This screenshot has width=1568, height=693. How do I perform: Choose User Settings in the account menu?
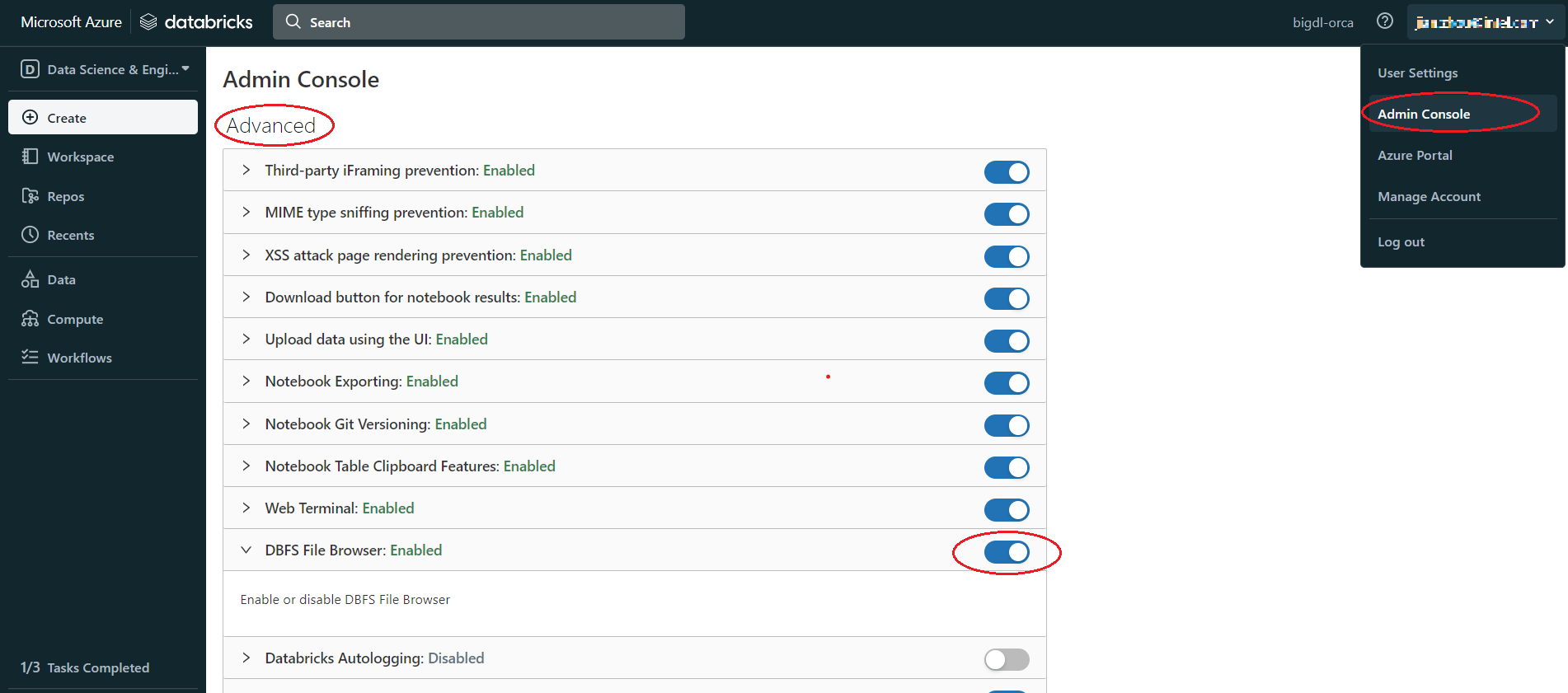click(x=1417, y=73)
